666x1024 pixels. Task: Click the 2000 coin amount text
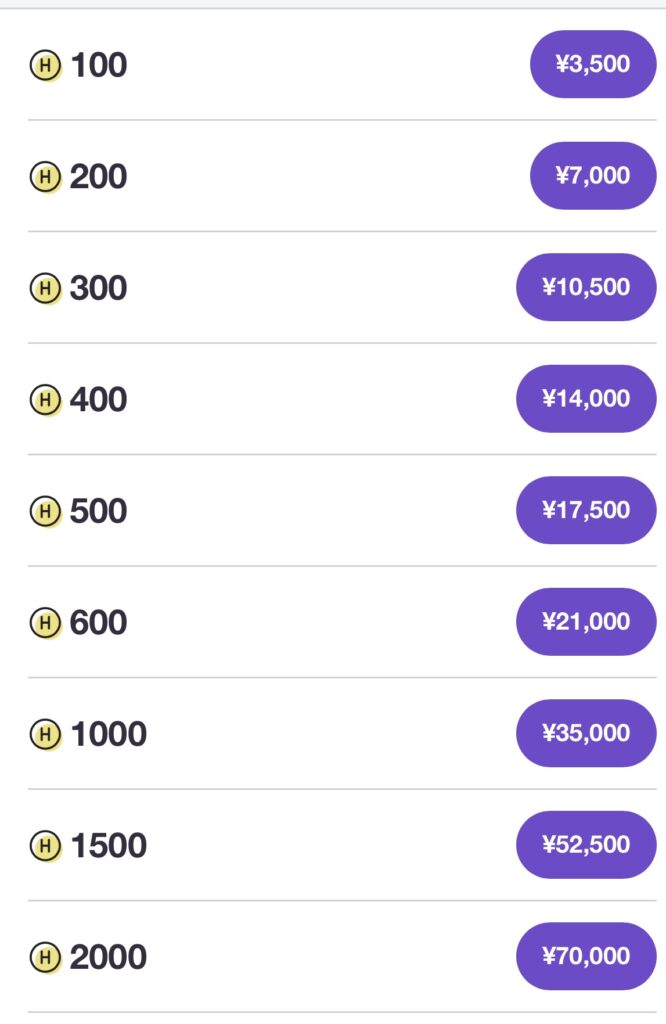[x=108, y=958]
